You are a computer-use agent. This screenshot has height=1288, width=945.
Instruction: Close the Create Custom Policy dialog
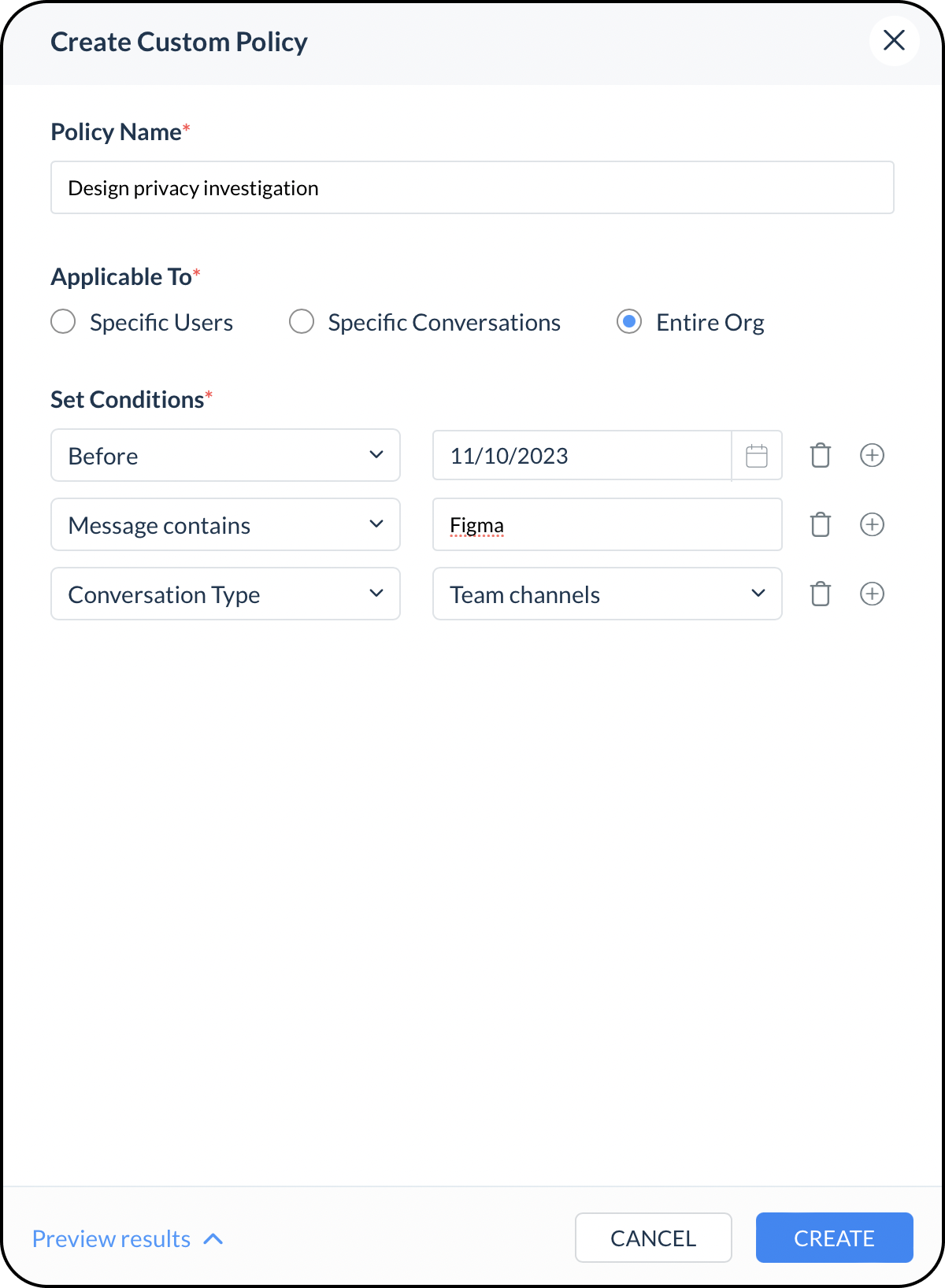pyautogui.click(x=894, y=40)
